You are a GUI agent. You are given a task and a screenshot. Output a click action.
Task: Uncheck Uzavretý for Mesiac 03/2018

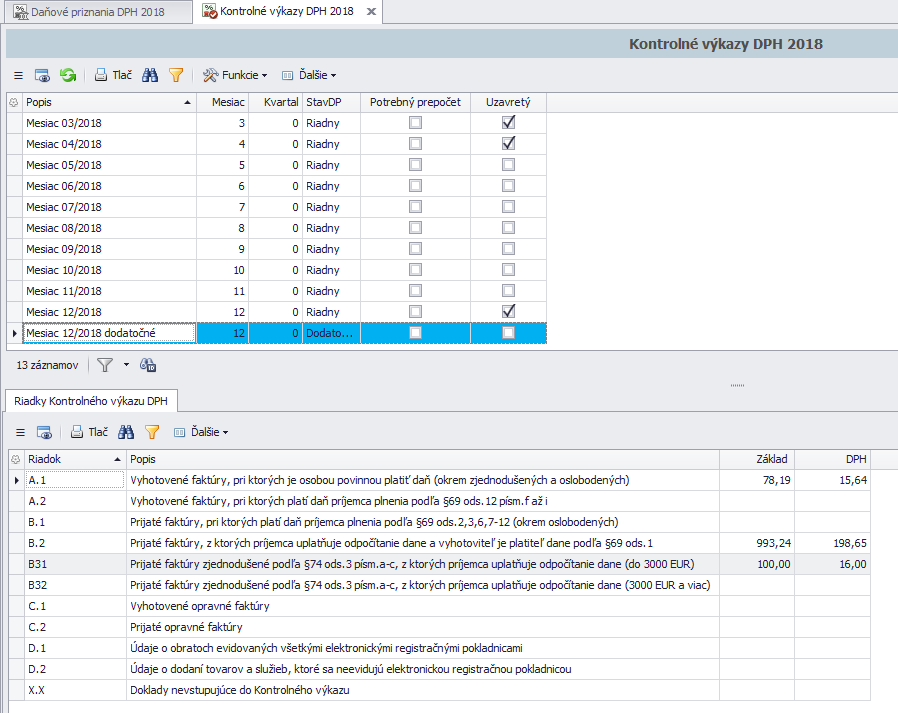508,123
